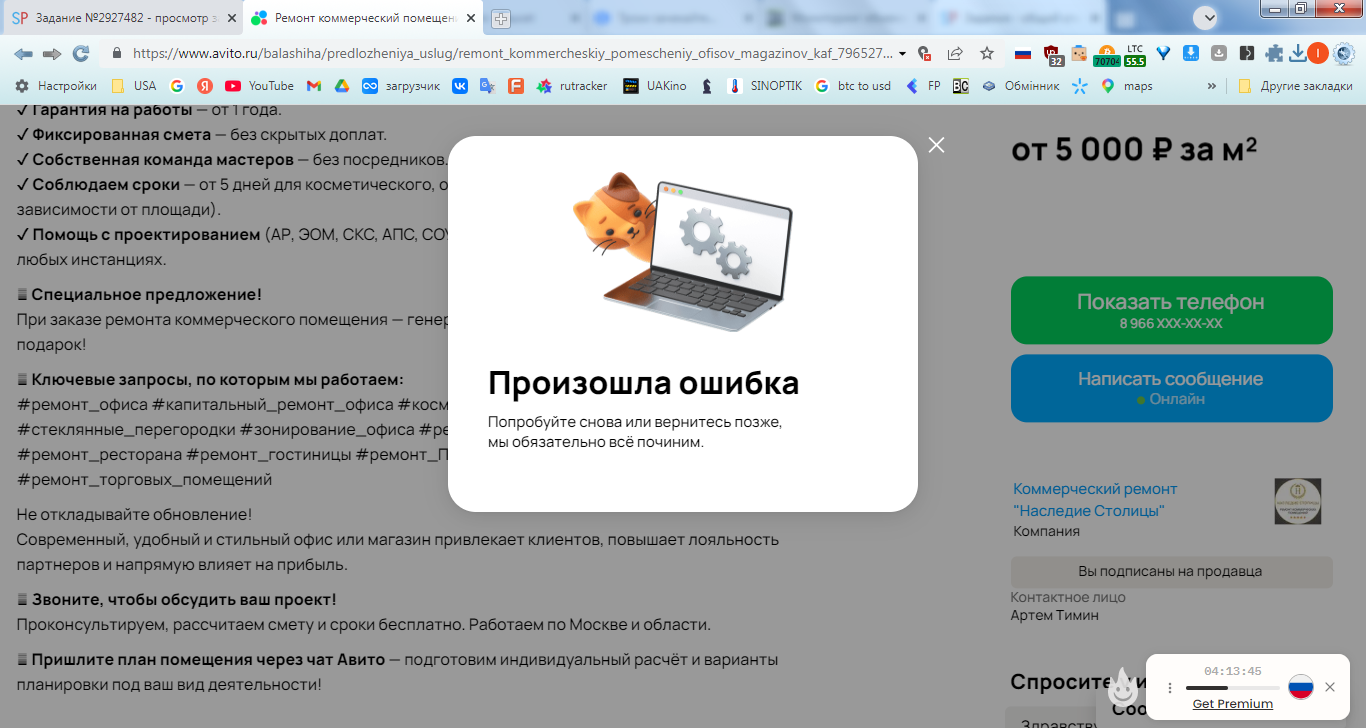
Task: Go back with the browser back arrow
Action: pos(23,53)
